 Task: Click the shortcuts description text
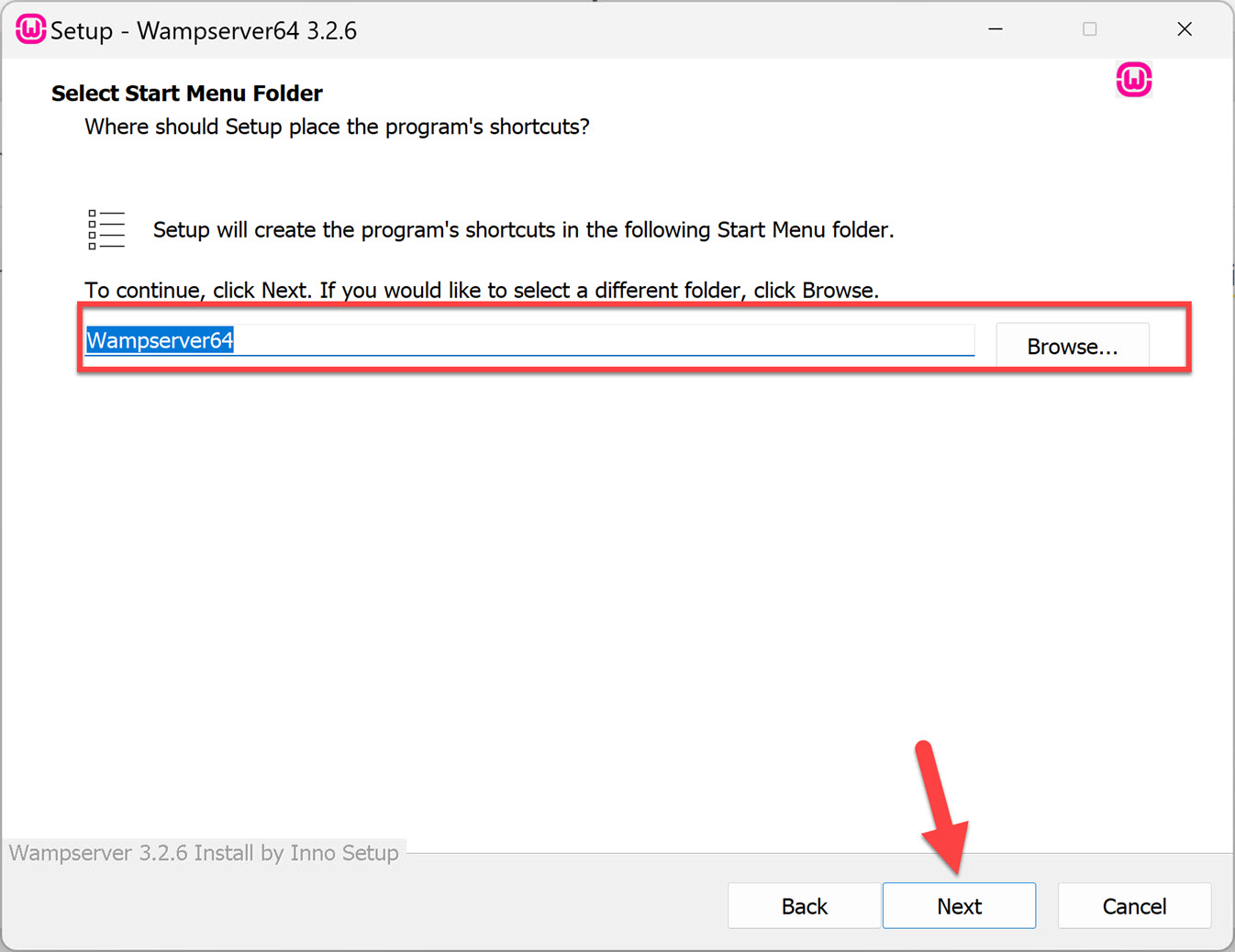[x=524, y=229]
